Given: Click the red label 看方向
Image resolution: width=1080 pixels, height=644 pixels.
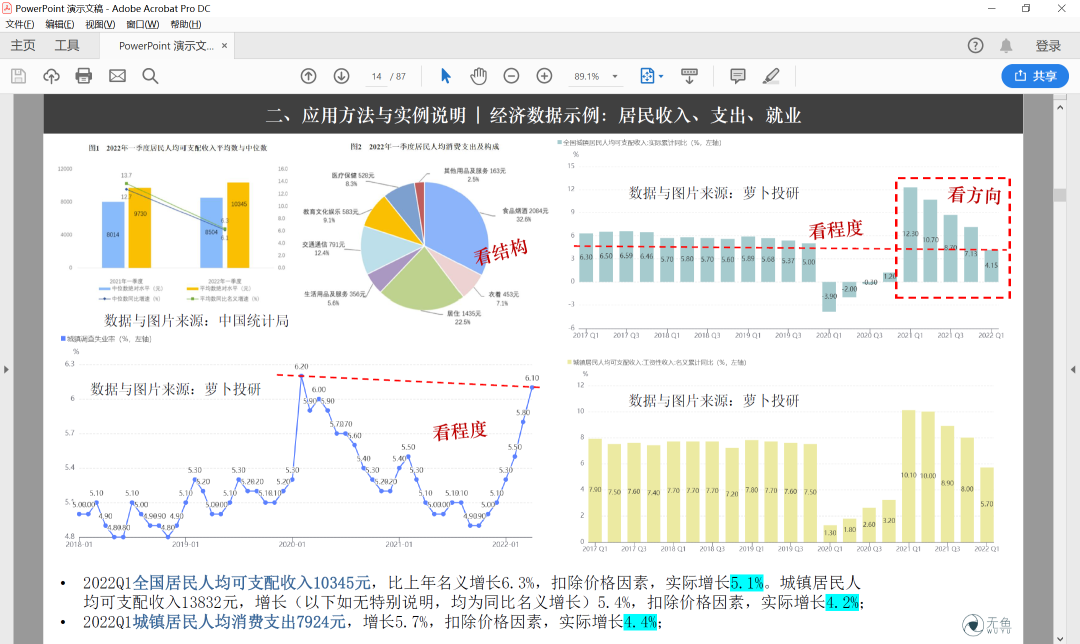Looking at the screenshot, I should [x=975, y=195].
